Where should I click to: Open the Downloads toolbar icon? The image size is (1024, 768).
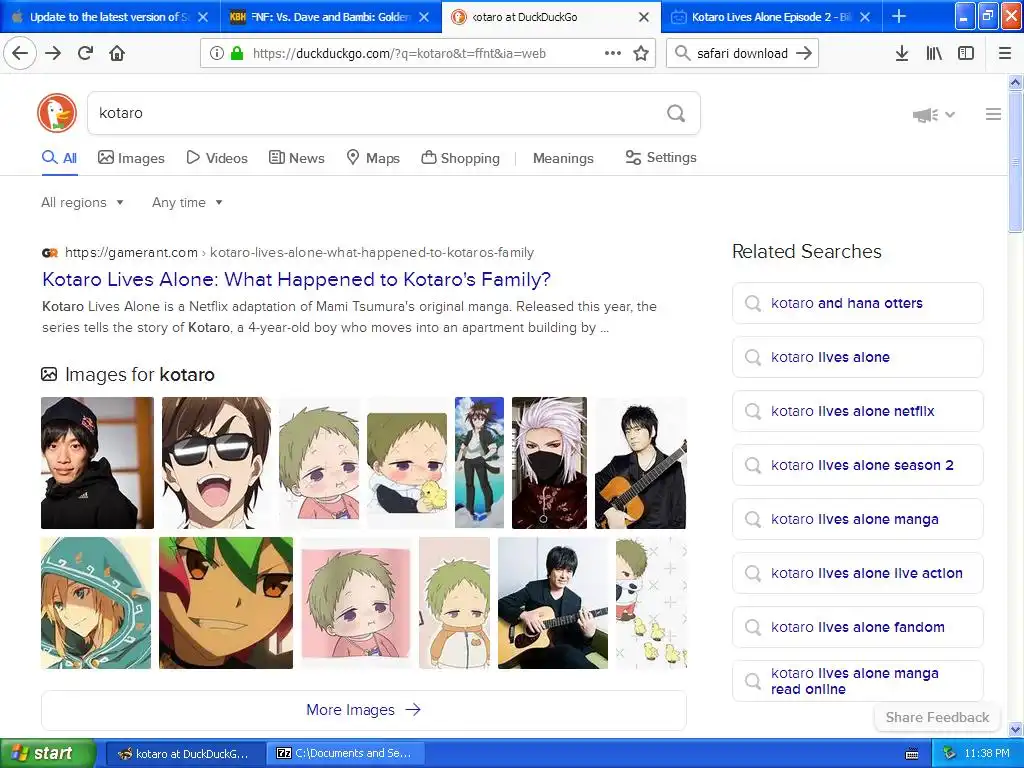tap(902, 53)
